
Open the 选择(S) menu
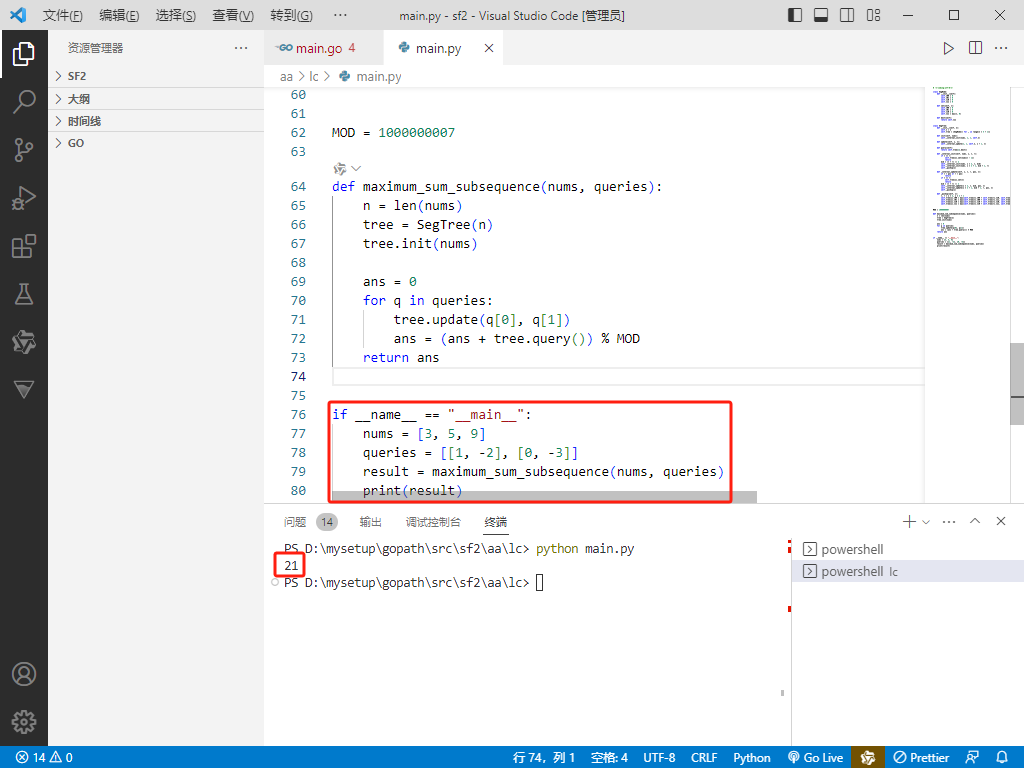pos(176,15)
